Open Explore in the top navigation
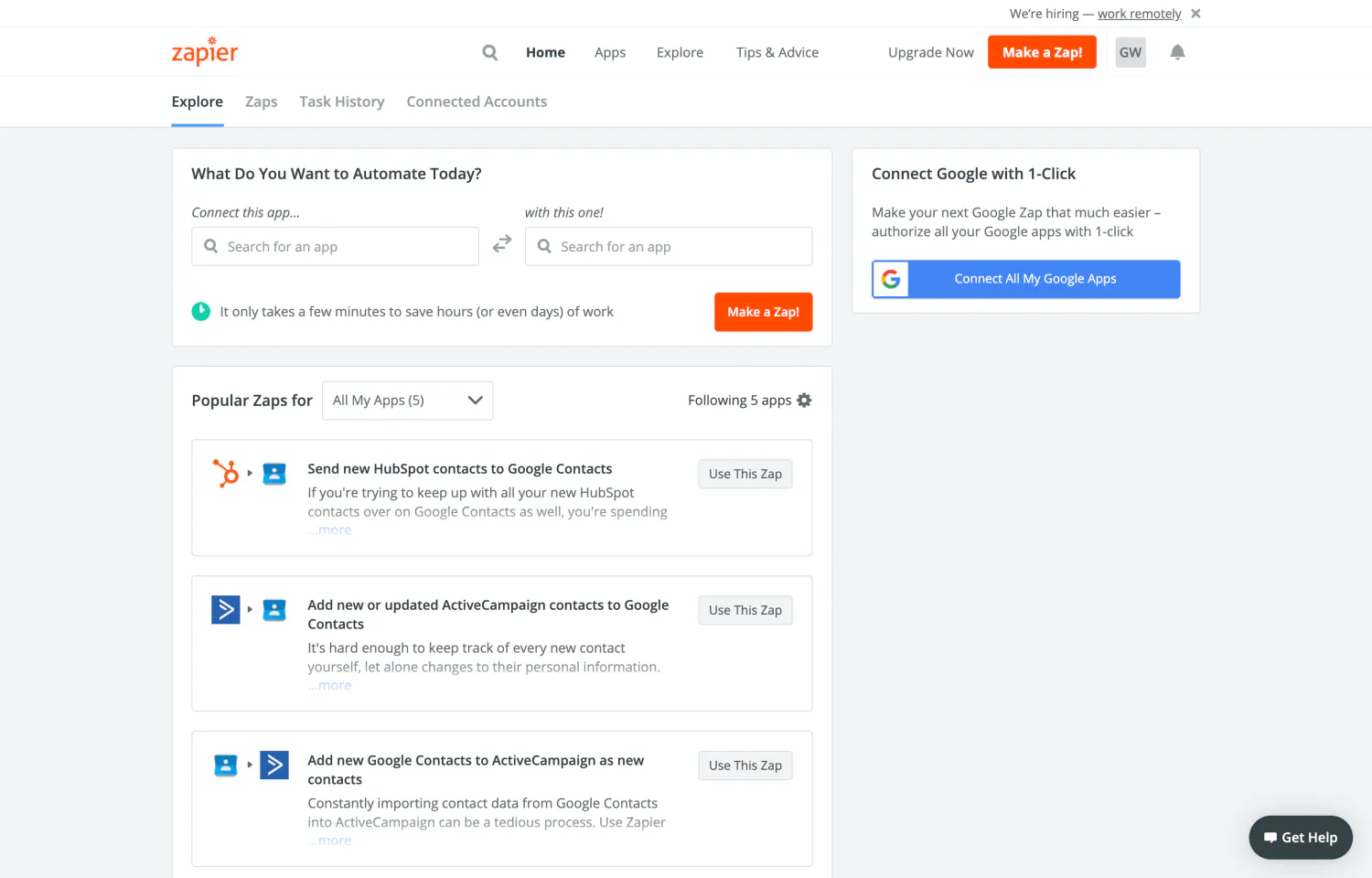1372x878 pixels. (680, 52)
